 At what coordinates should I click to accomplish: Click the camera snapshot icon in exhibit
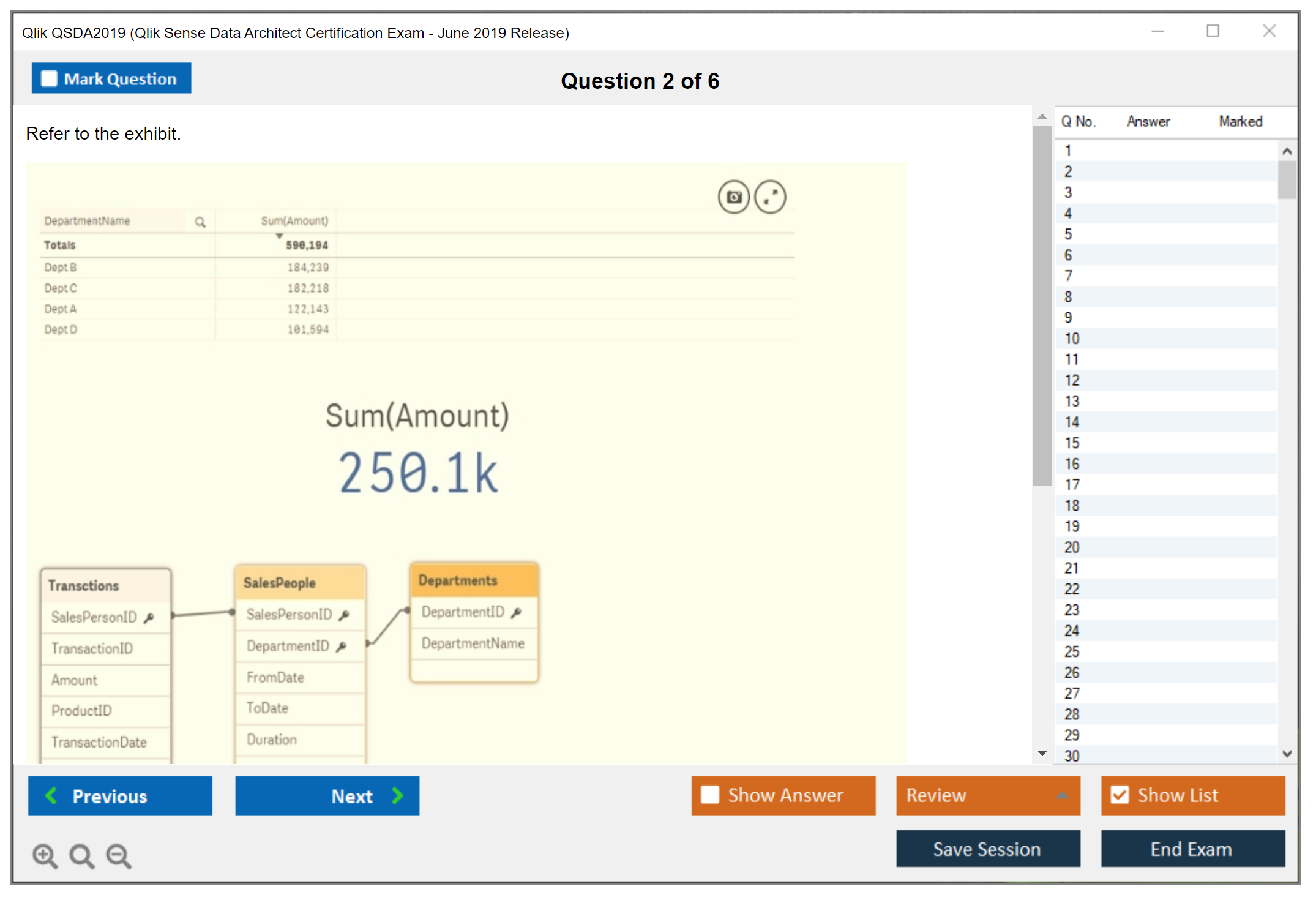pyautogui.click(x=733, y=197)
